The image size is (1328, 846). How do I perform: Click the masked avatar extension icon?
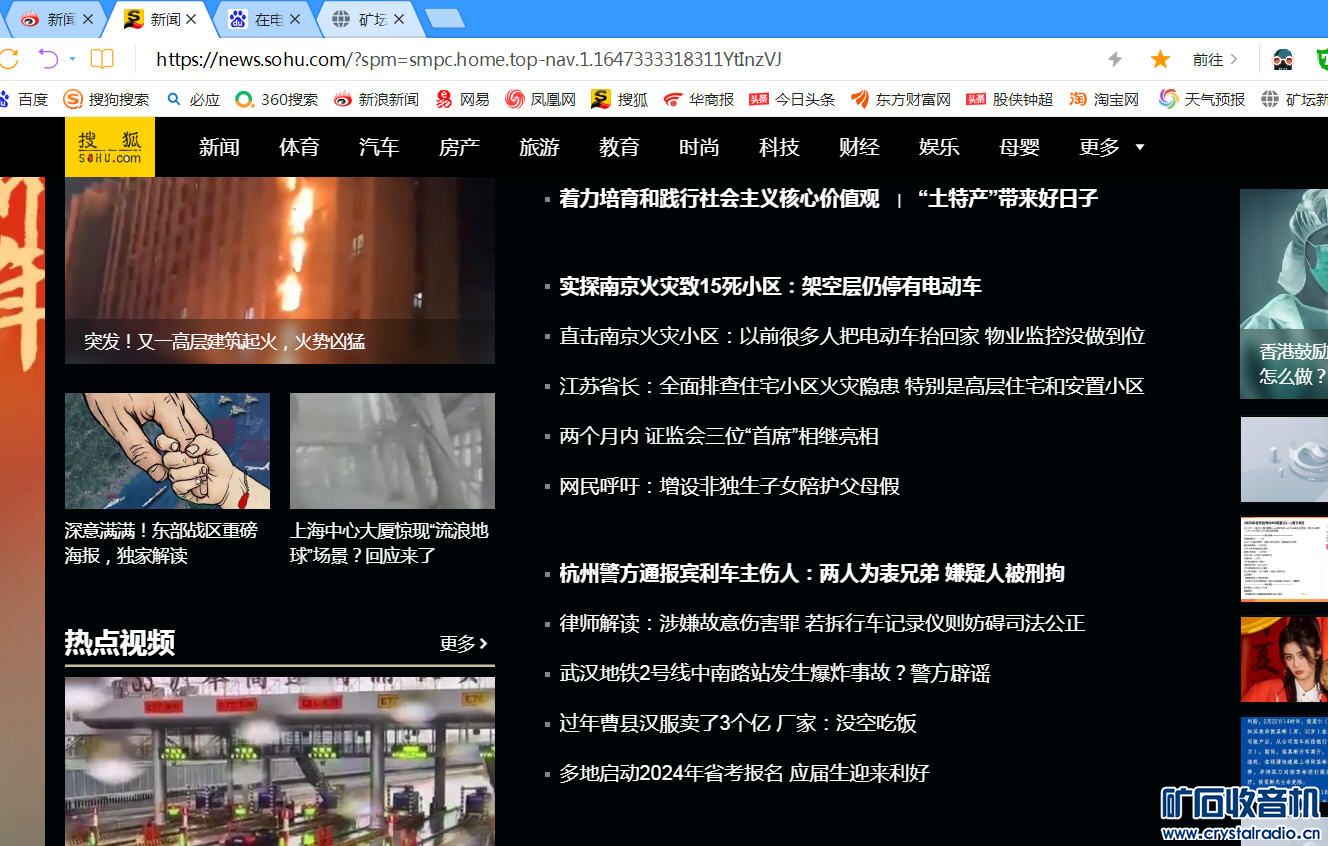pyautogui.click(x=1282, y=59)
